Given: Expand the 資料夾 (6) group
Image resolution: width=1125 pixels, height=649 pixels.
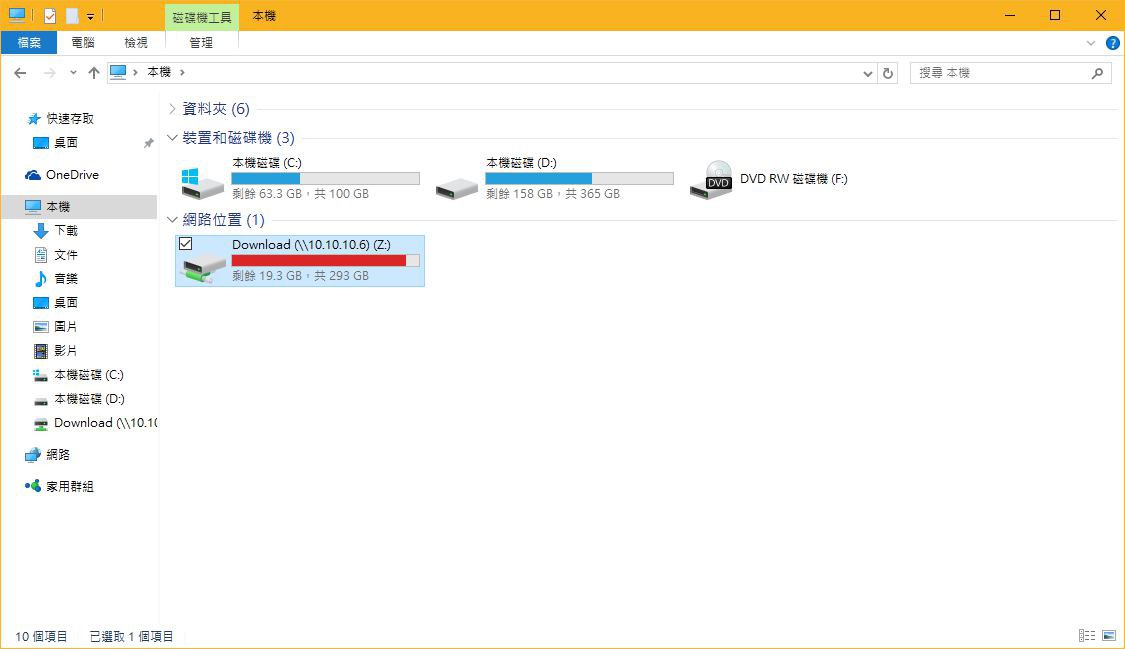Looking at the screenshot, I should point(173,109).
